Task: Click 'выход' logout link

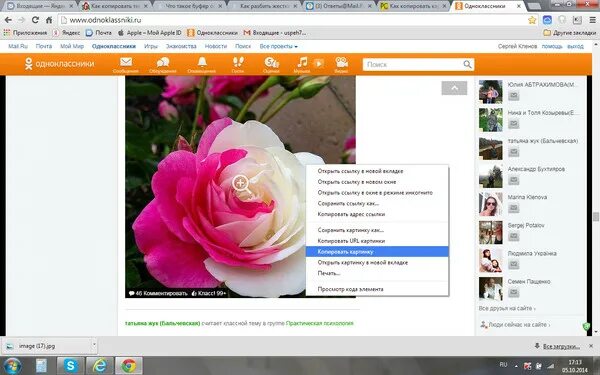Action: tap(575, 46)
